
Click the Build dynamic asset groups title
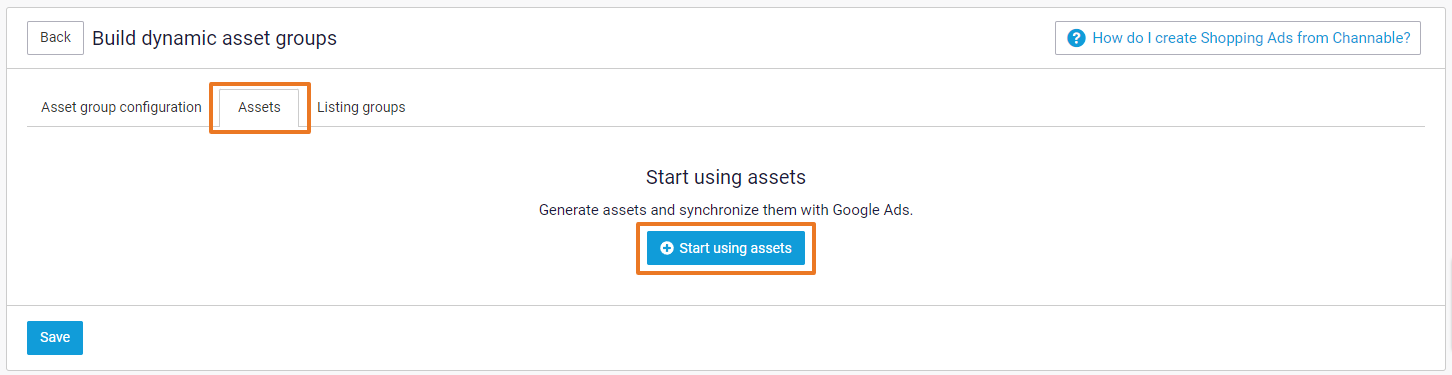pos(214,38)
